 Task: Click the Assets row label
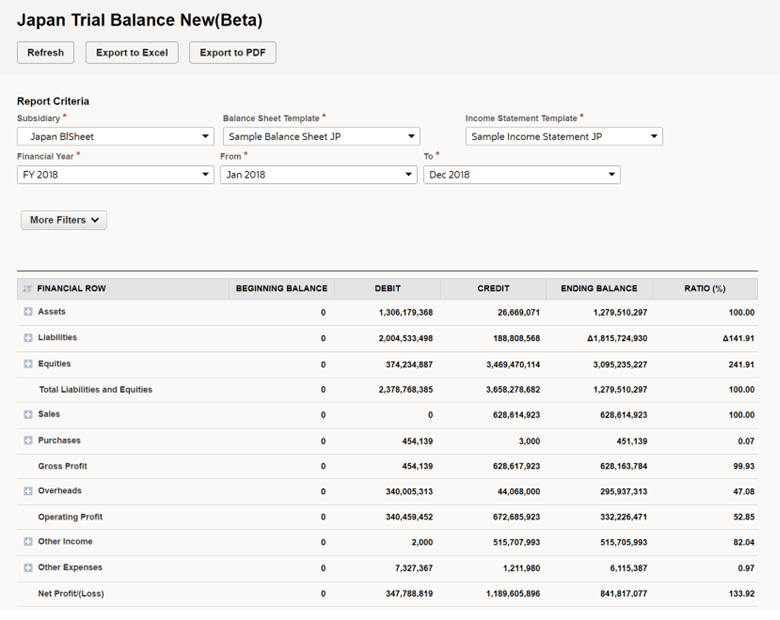[x=52, y=311]
